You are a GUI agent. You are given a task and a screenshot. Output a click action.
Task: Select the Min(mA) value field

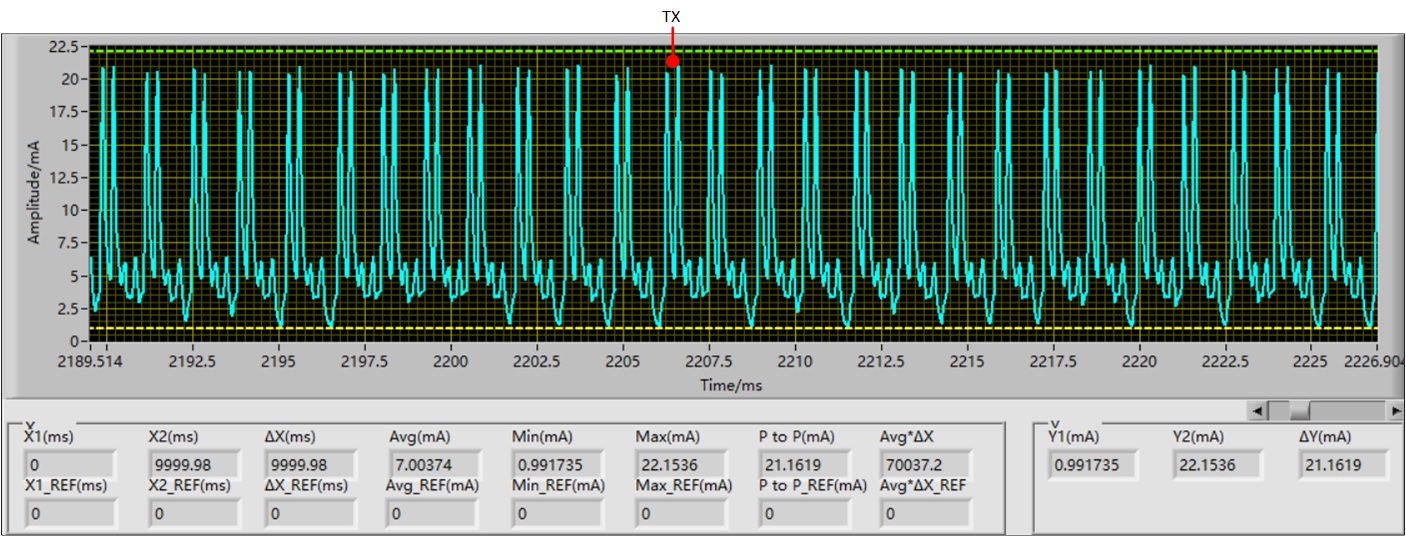pos(558,465)
